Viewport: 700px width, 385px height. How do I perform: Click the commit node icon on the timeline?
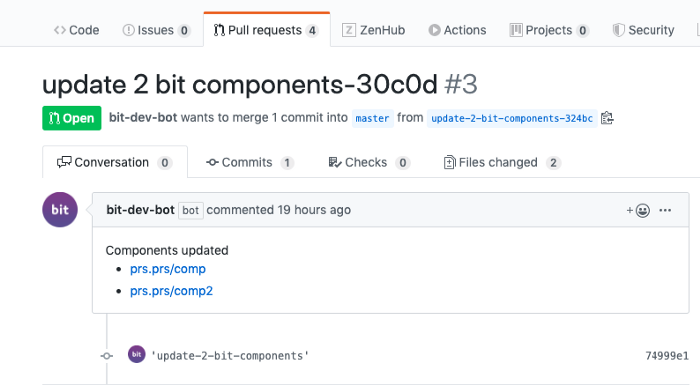106,356
